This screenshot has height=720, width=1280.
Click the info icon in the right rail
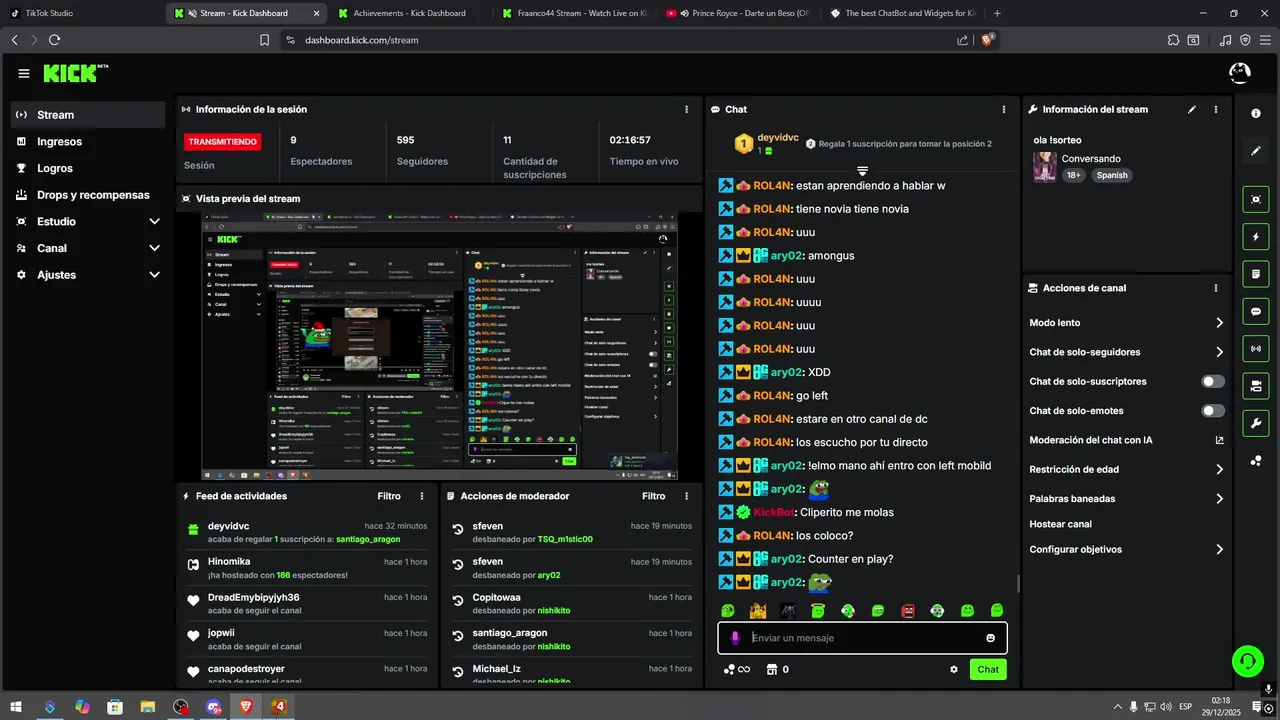(1256, 114)
